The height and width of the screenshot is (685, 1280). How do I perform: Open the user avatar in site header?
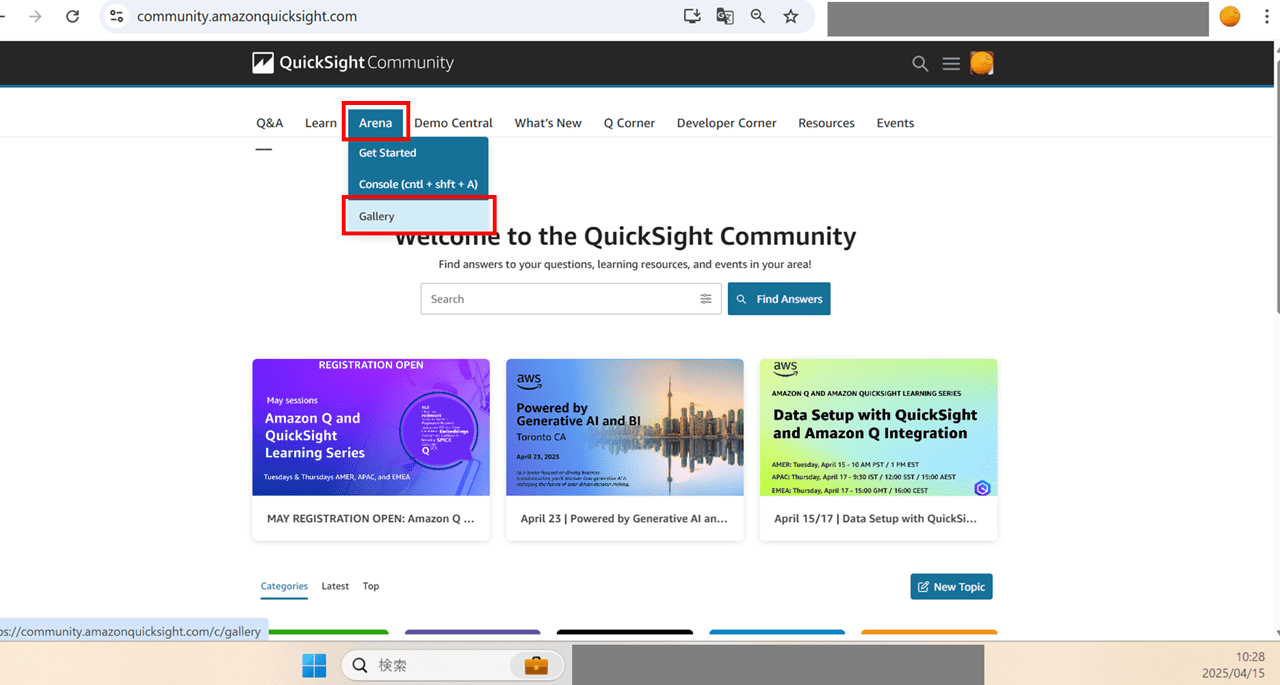click(982, 64)
